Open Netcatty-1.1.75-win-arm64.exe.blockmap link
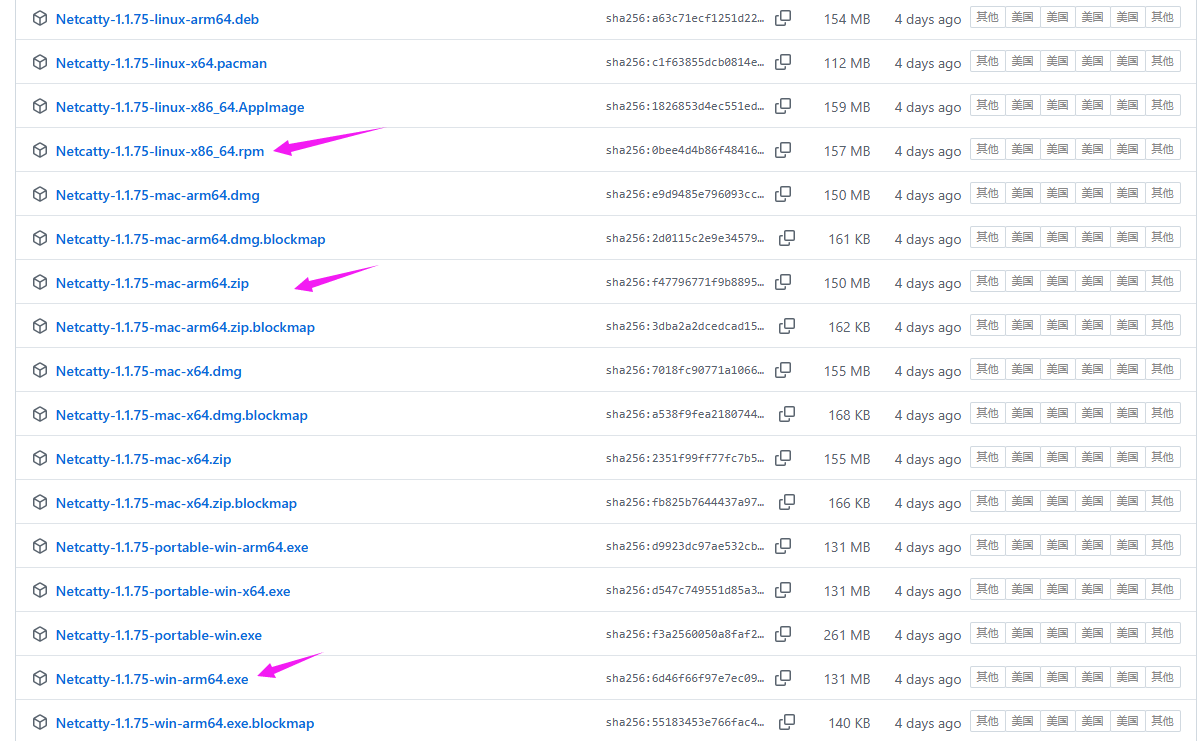Image resolution: width=1198 pixels, height=741 pixels. click(185, 723)
